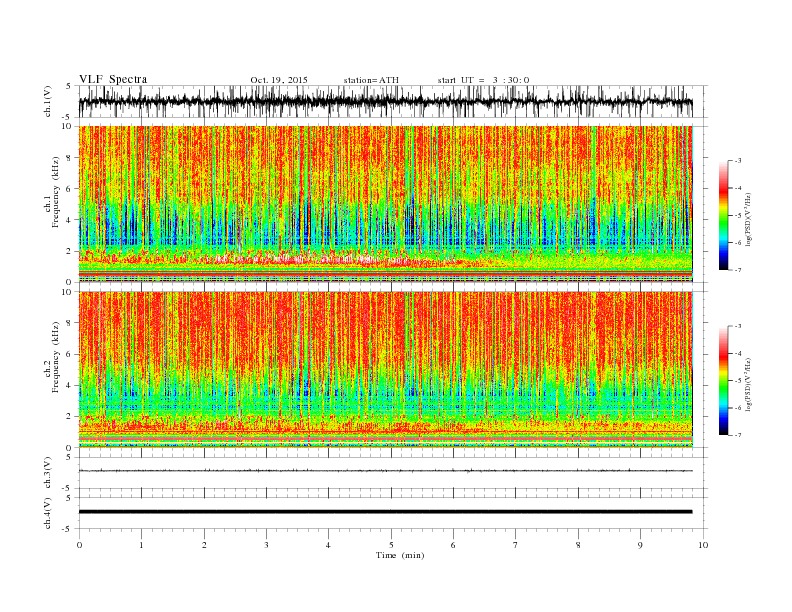
Task: Click the '8' tick on the time axis
Action: [x=578, y=545]
